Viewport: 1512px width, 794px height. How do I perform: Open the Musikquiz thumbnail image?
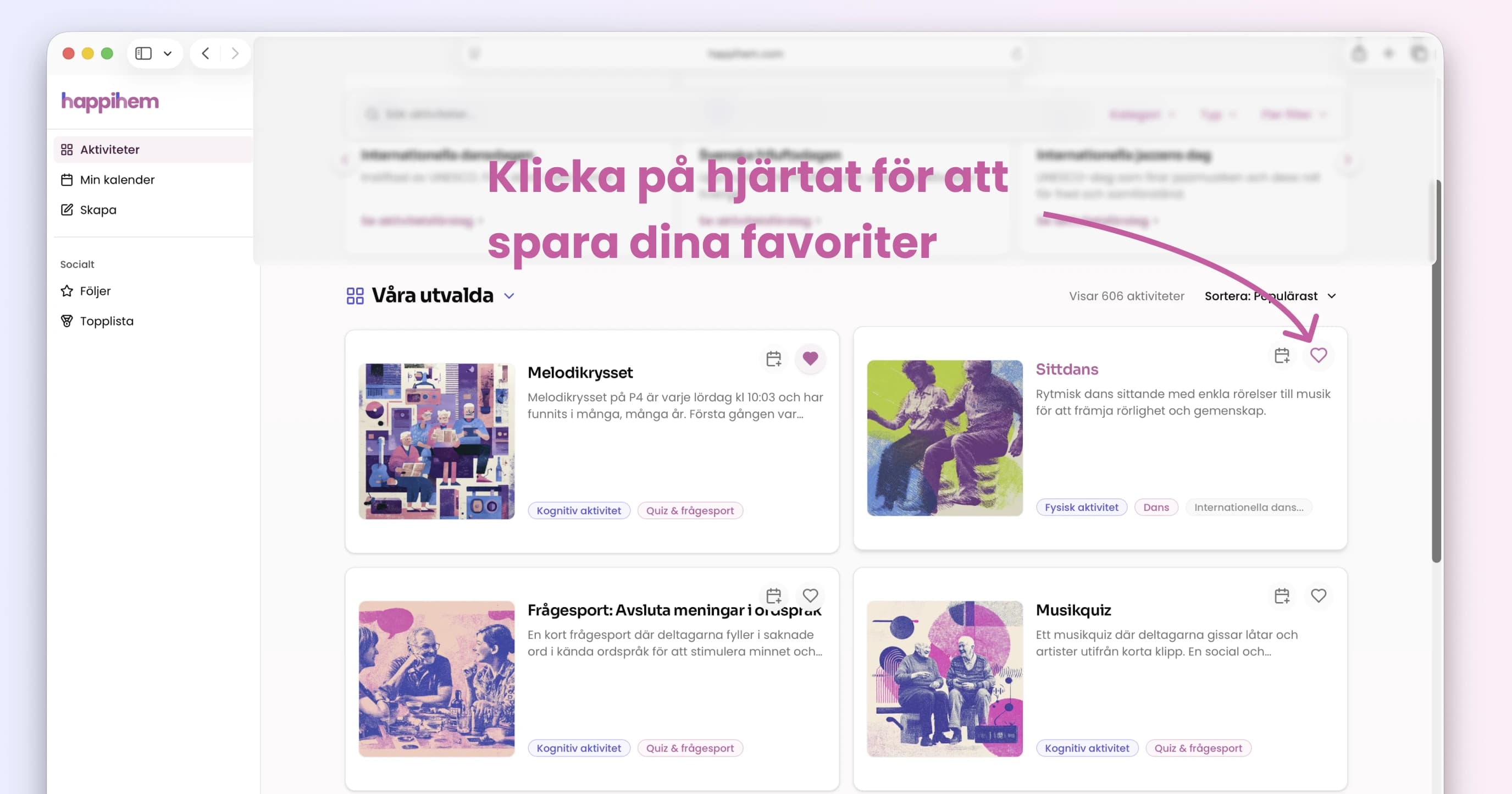pyautogui.click(x=944, y=679)
